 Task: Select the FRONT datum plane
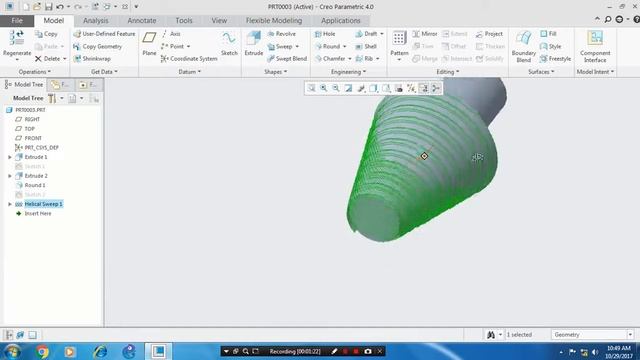(33, 138)
